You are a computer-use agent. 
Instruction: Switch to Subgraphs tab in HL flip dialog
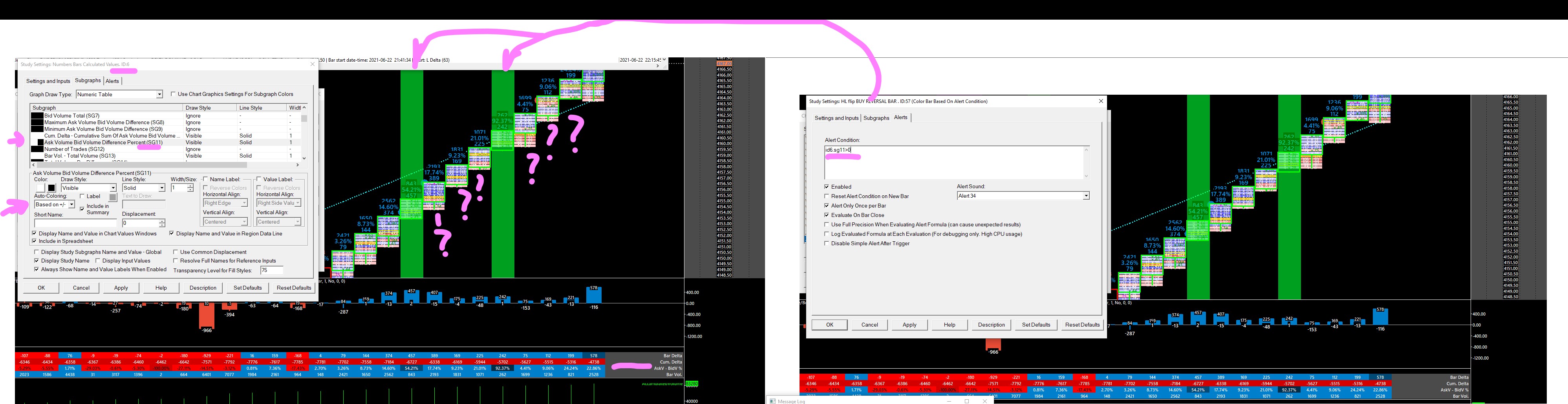876,118
